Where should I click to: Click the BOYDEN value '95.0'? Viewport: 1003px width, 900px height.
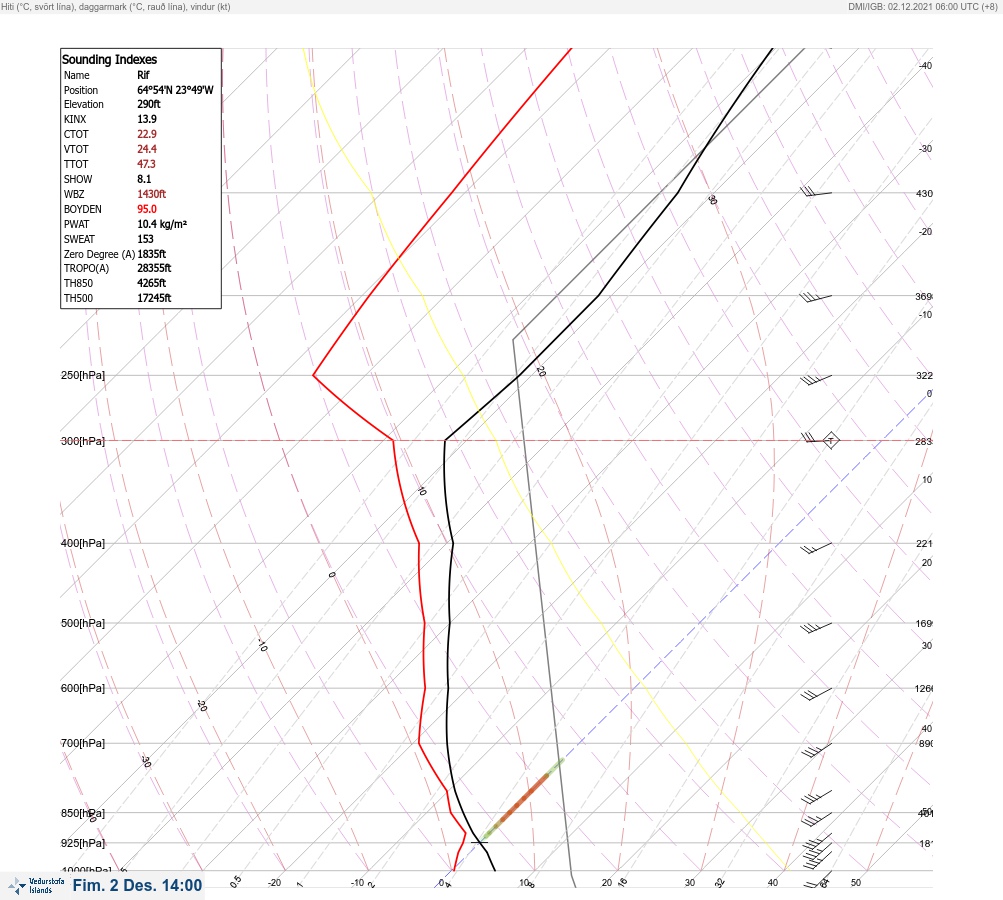tap(147, 209)
